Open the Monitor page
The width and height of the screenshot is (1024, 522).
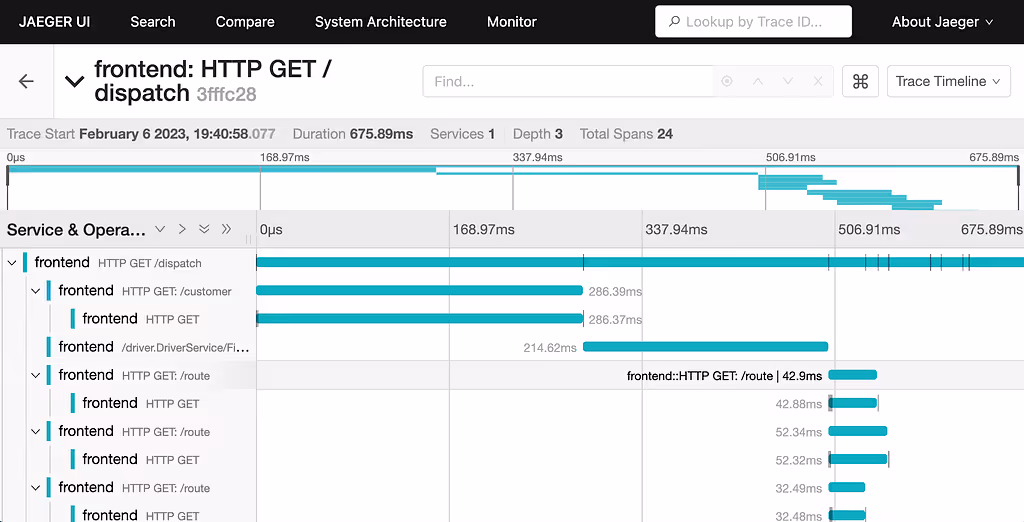click(512, 22)
